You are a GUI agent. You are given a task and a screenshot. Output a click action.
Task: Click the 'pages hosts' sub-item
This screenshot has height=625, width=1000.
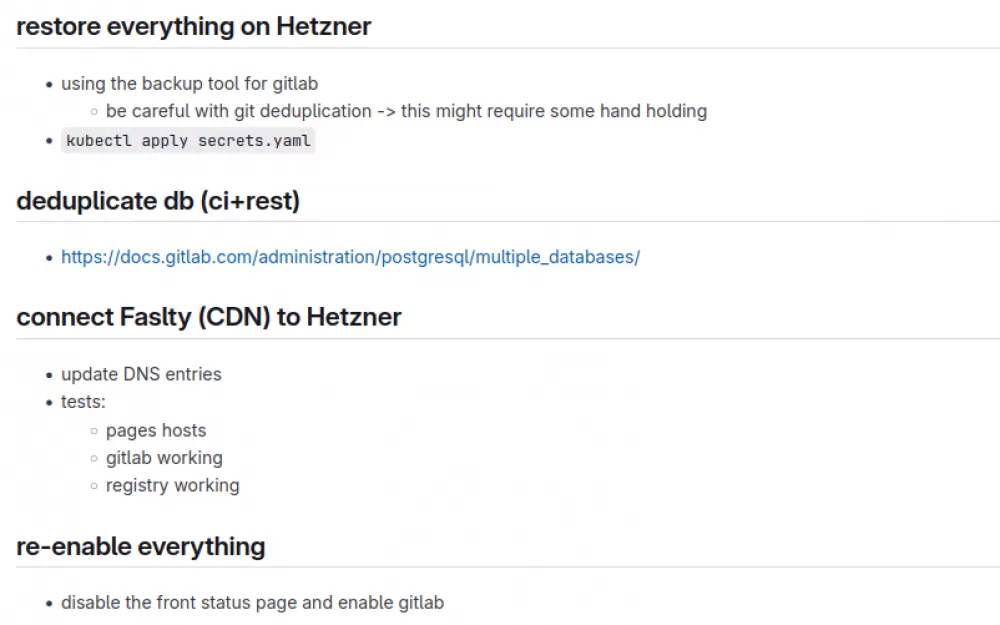click(x=156, y=430)
